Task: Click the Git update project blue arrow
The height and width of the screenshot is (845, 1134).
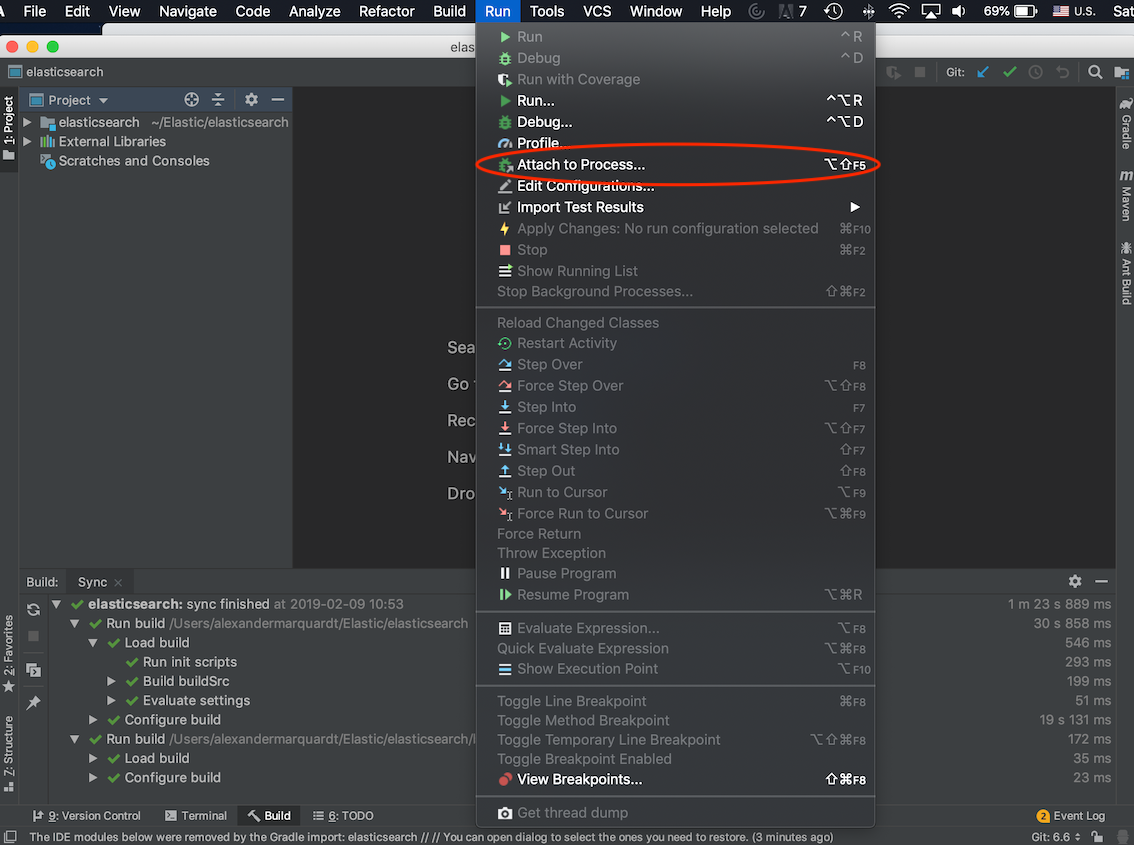Action: coord(983,72)
